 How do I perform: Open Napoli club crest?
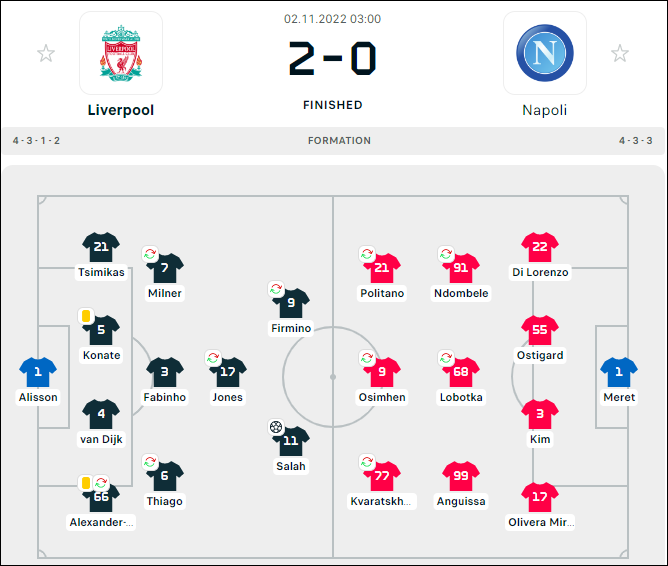(x=544, y=53)
